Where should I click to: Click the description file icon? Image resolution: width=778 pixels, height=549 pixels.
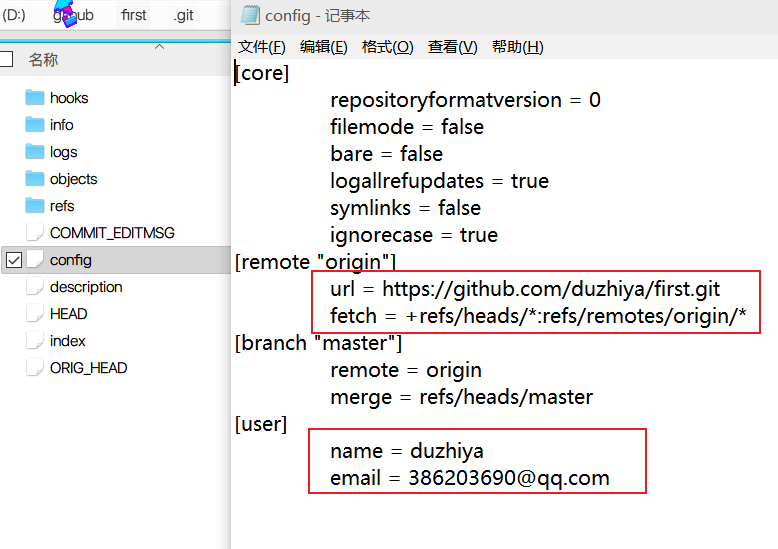click(x=35, y=286)
